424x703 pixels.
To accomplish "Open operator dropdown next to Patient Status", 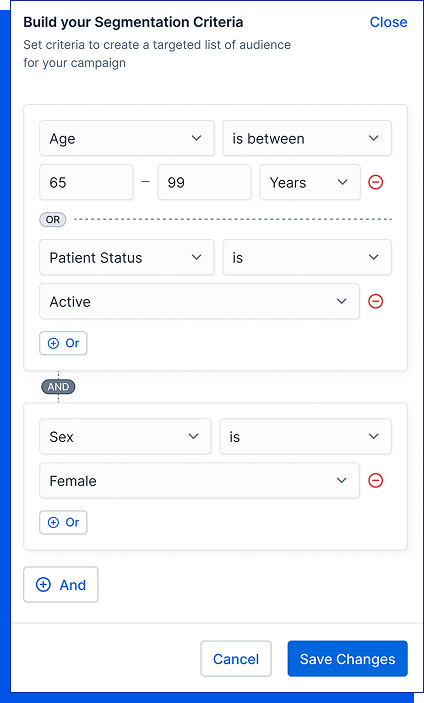I will pos(307,257).
